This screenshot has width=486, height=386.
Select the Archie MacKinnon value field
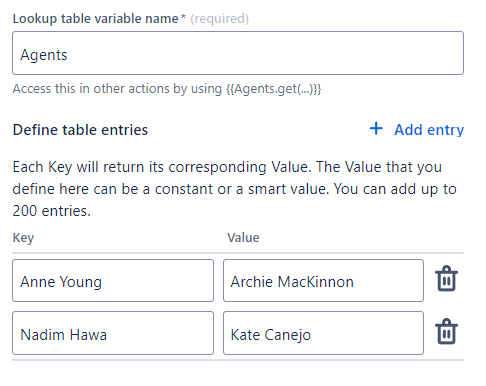(x=323, y=280)
